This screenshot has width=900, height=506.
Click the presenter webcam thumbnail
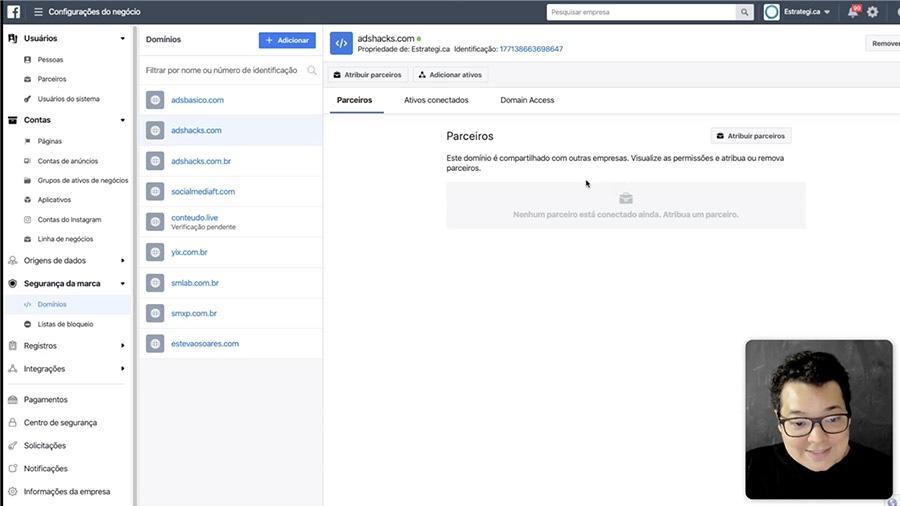(819, 419)
